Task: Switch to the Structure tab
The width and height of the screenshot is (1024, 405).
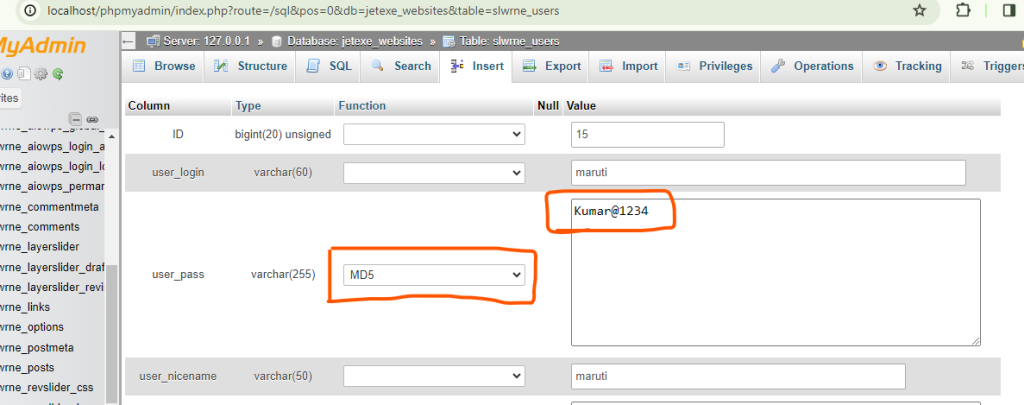Action: pyautogui.click(x=251, y=66)
